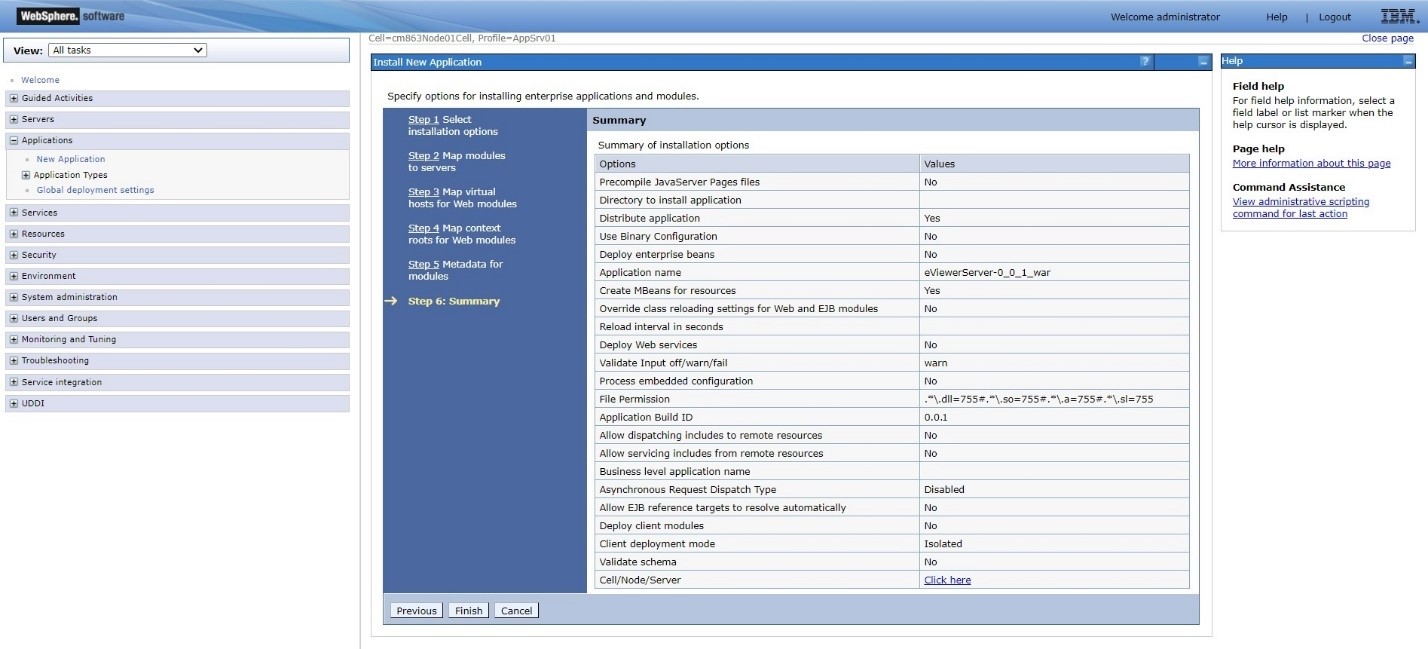Open New Application in the navigation tree
Screen dimensions: 1428x649
click(x=70, y=159)
